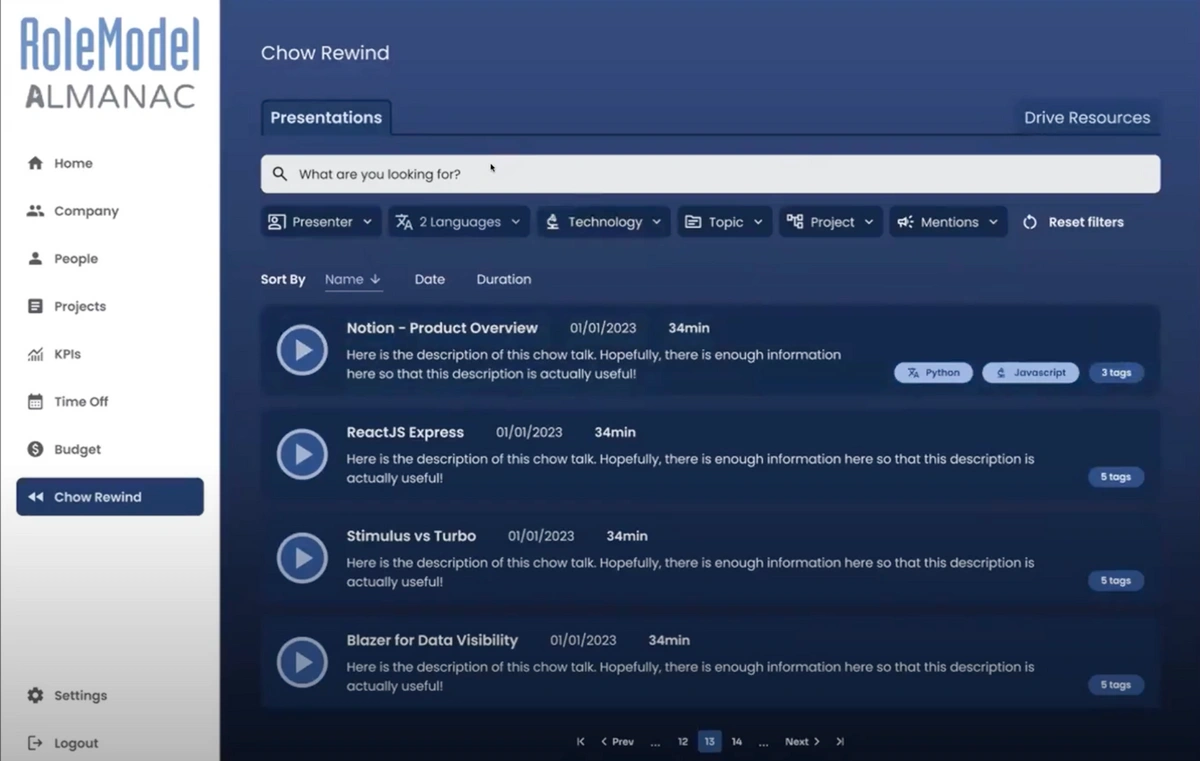Expand the Presenter filter dropdown
This screenshot has height=761, width=1200.
[321, 222]
